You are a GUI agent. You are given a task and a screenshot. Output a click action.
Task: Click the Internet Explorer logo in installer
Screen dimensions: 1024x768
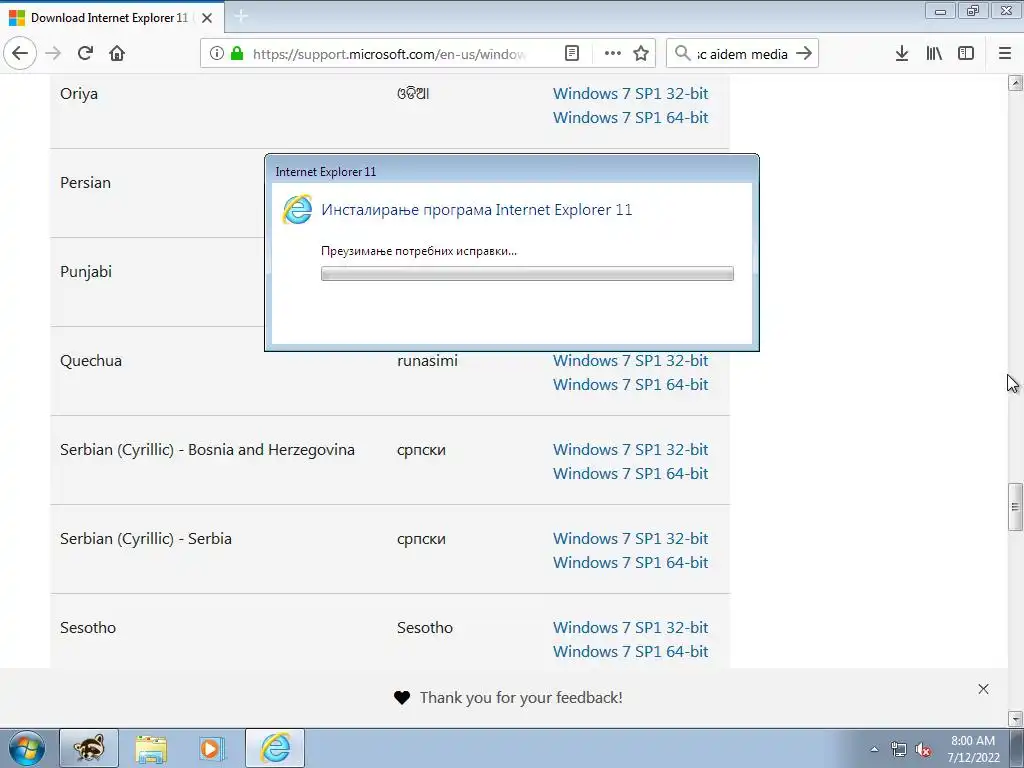point(297,210)
